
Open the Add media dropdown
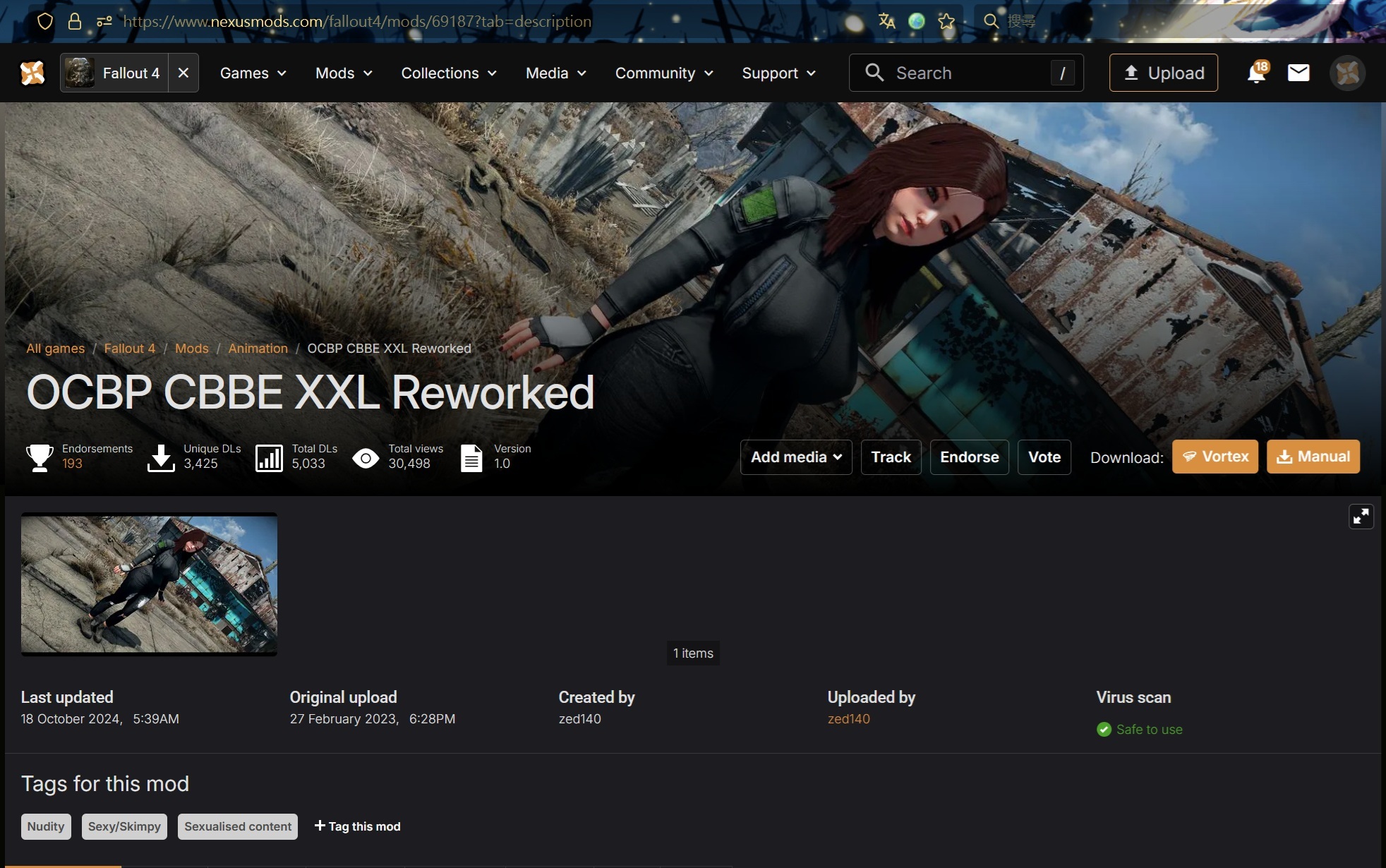(x=796, y=457)
